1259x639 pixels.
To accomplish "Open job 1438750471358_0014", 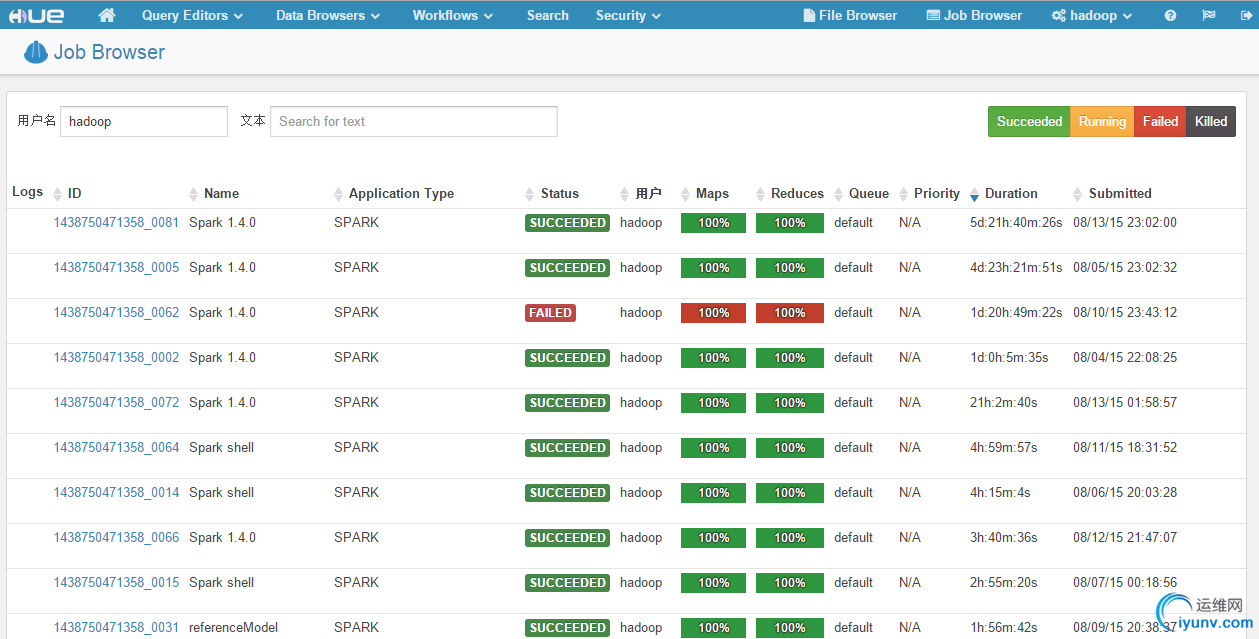I will point(116,492).
